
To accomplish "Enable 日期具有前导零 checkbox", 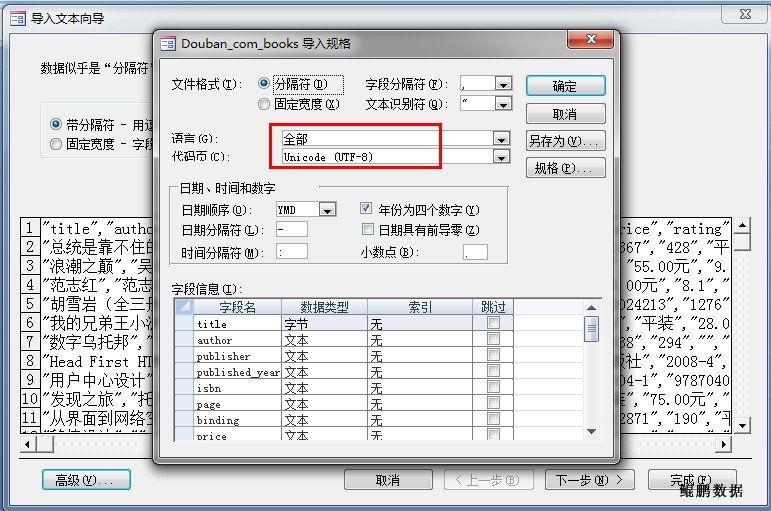I will click(367, 229).
